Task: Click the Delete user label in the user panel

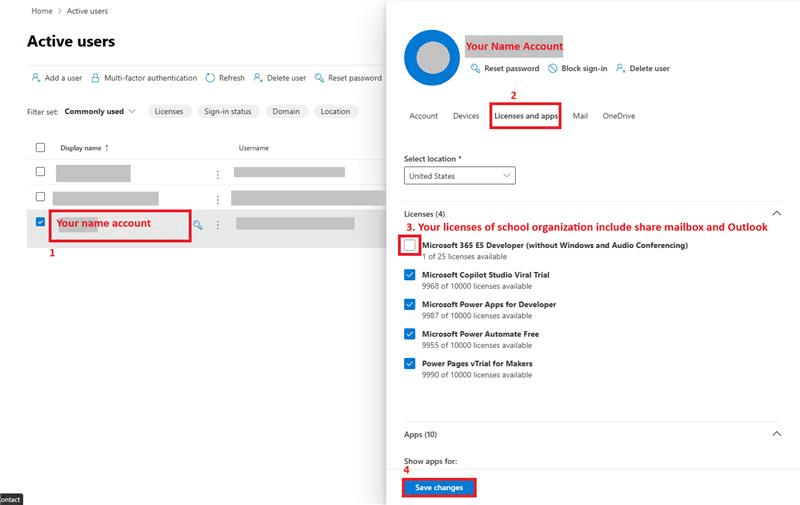Action: [x=649, y=68]
